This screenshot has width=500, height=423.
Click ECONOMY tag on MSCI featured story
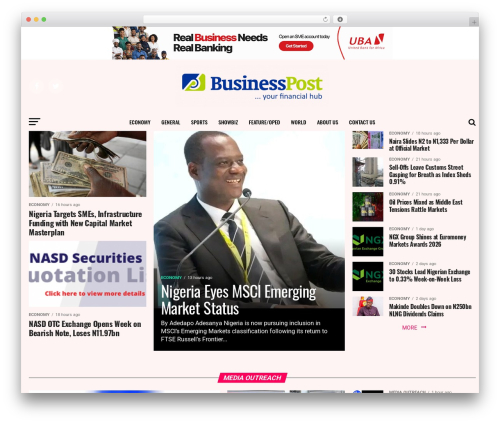pyautogui.click(x=171, y=277)
